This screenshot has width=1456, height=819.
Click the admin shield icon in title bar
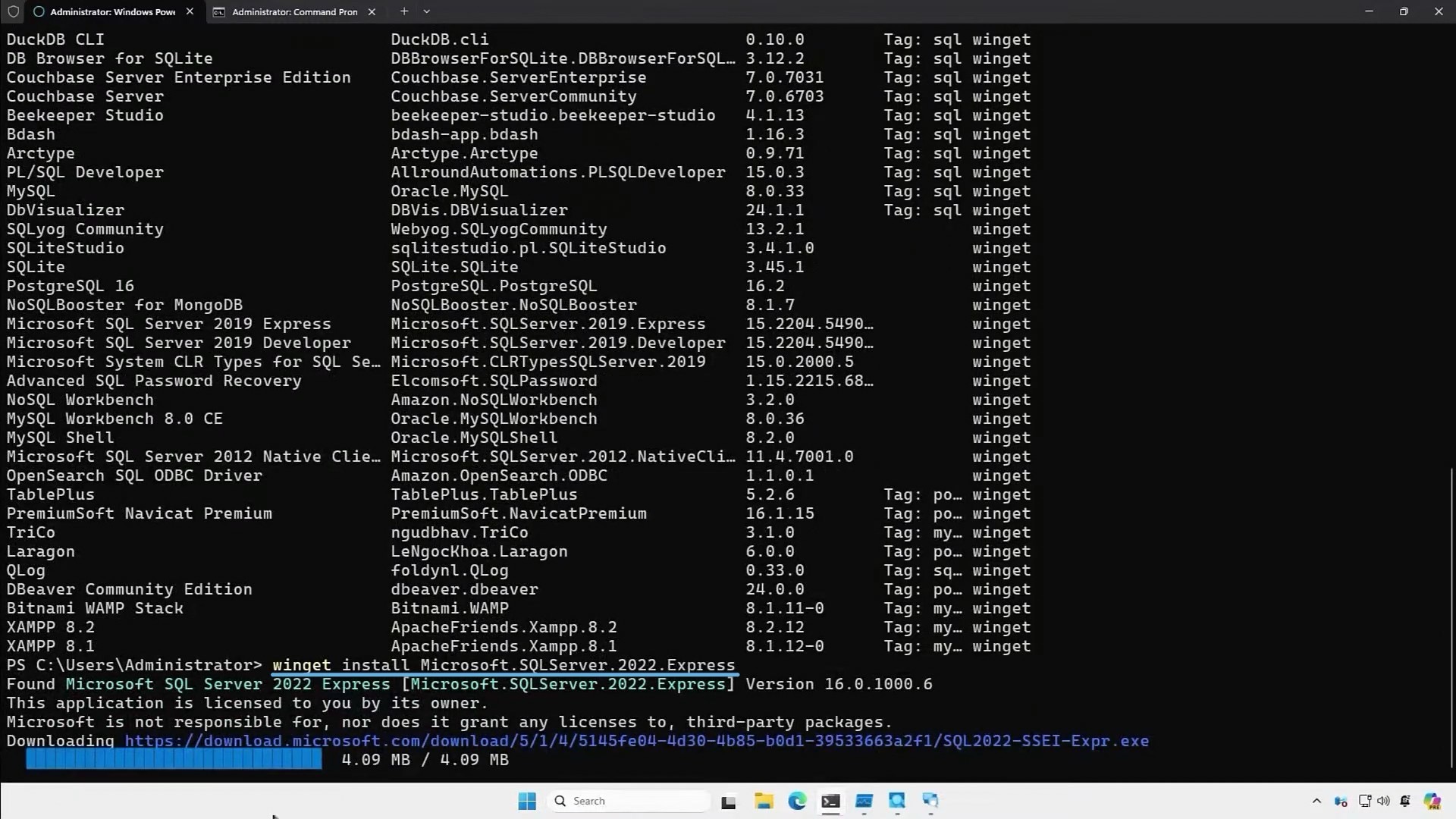coord(13,11)
